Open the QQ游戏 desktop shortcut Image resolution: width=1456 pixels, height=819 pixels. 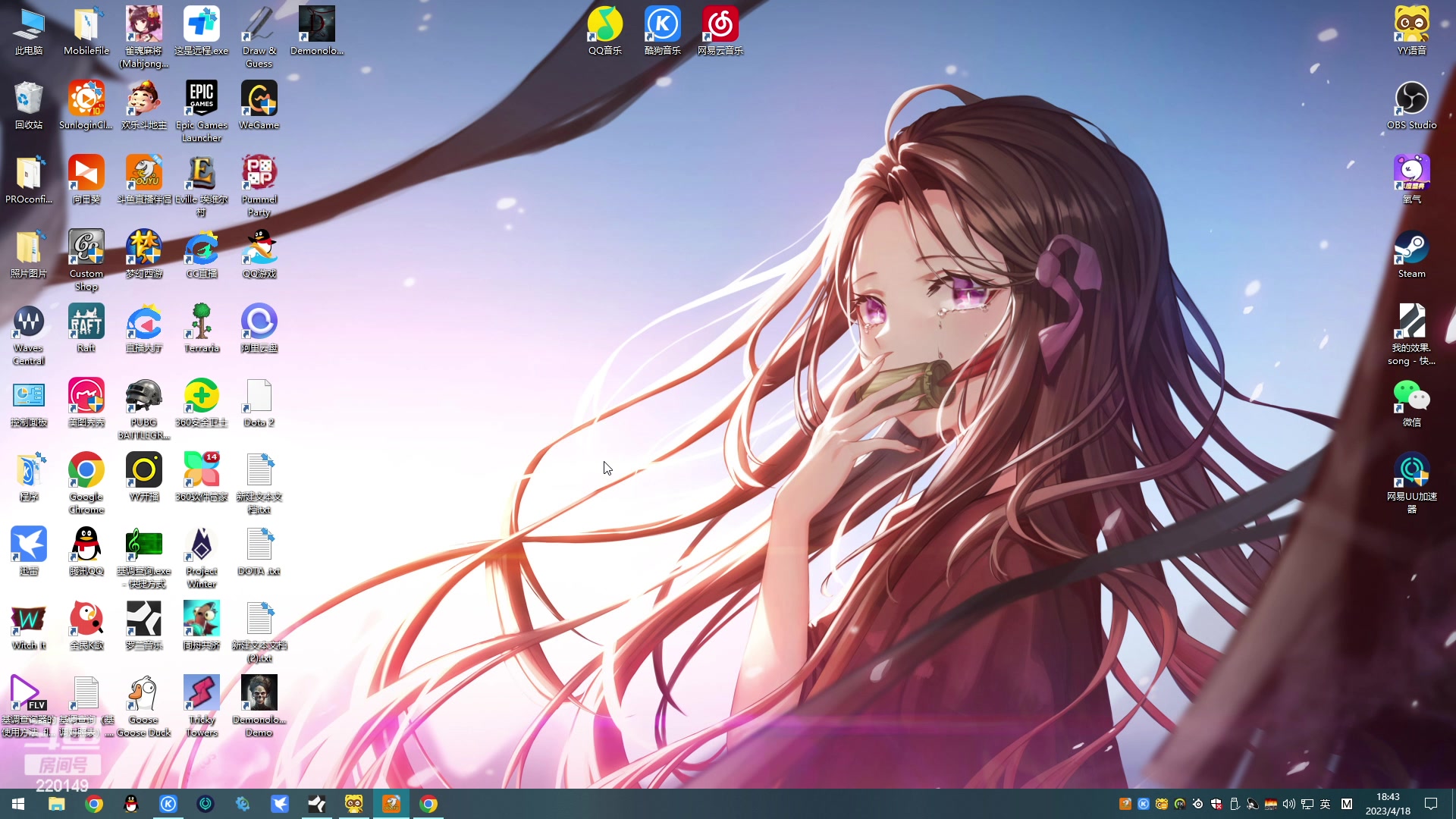[x=259, y=254]
